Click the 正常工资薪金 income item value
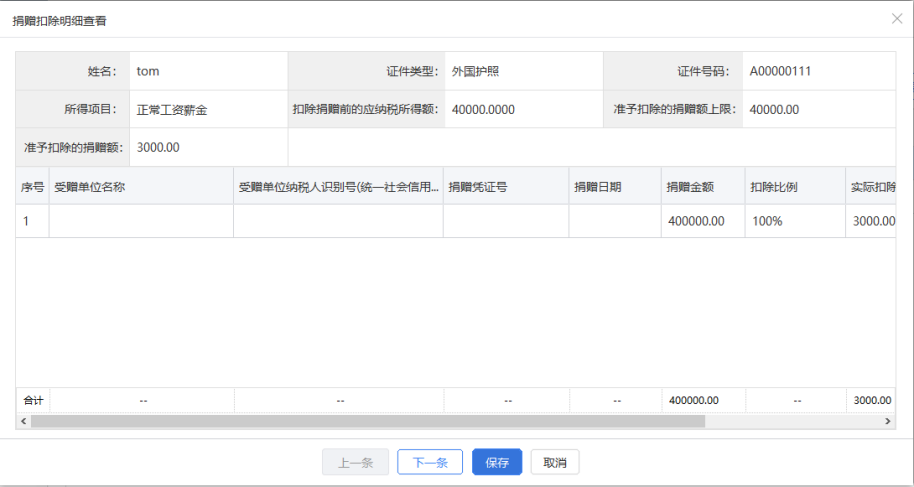The width and height of the screenshot is (914, 487). point(172,110)
